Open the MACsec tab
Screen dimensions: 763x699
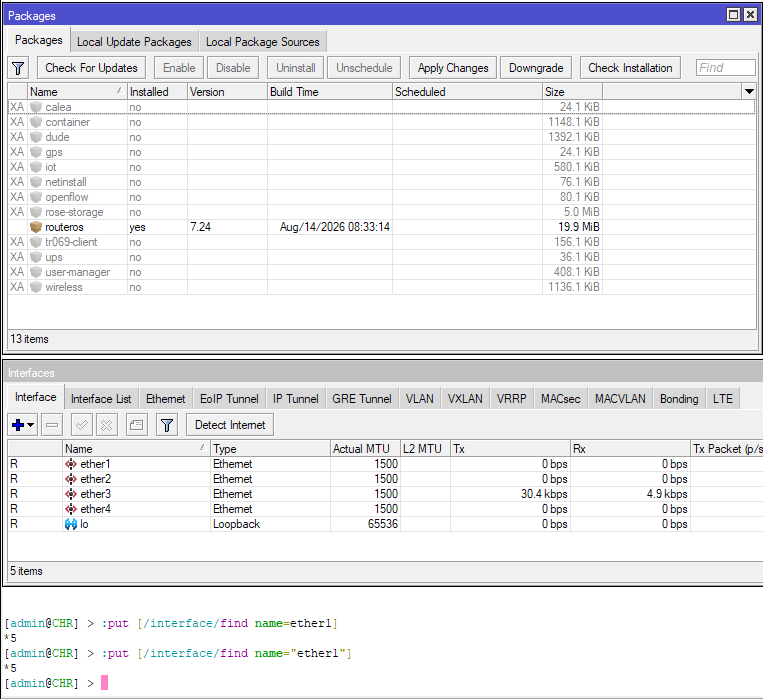pyautogui.click(x=561, y=399)
